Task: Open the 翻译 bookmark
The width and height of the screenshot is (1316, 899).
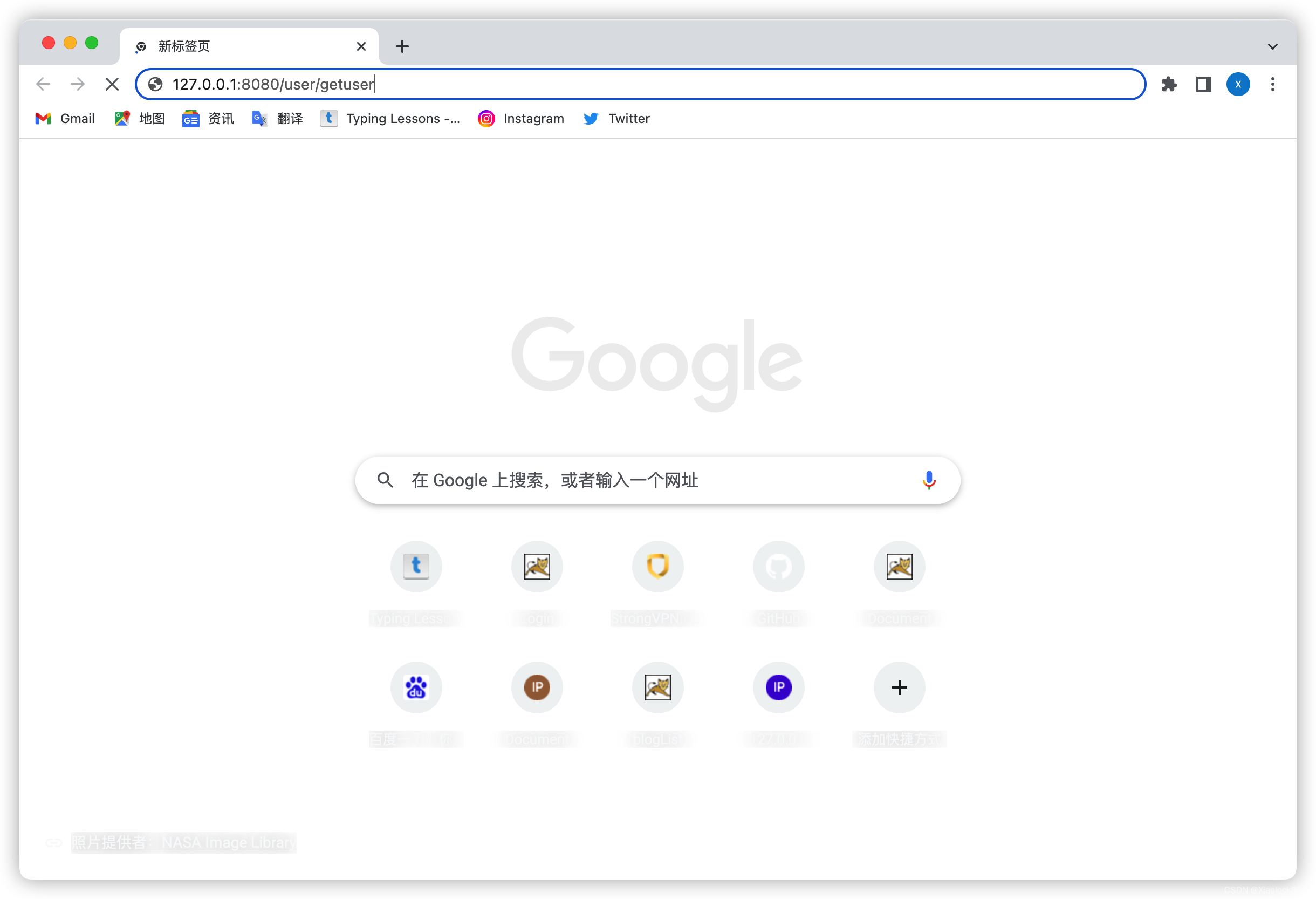Action: pyautogui.click(x=277, y=118)
